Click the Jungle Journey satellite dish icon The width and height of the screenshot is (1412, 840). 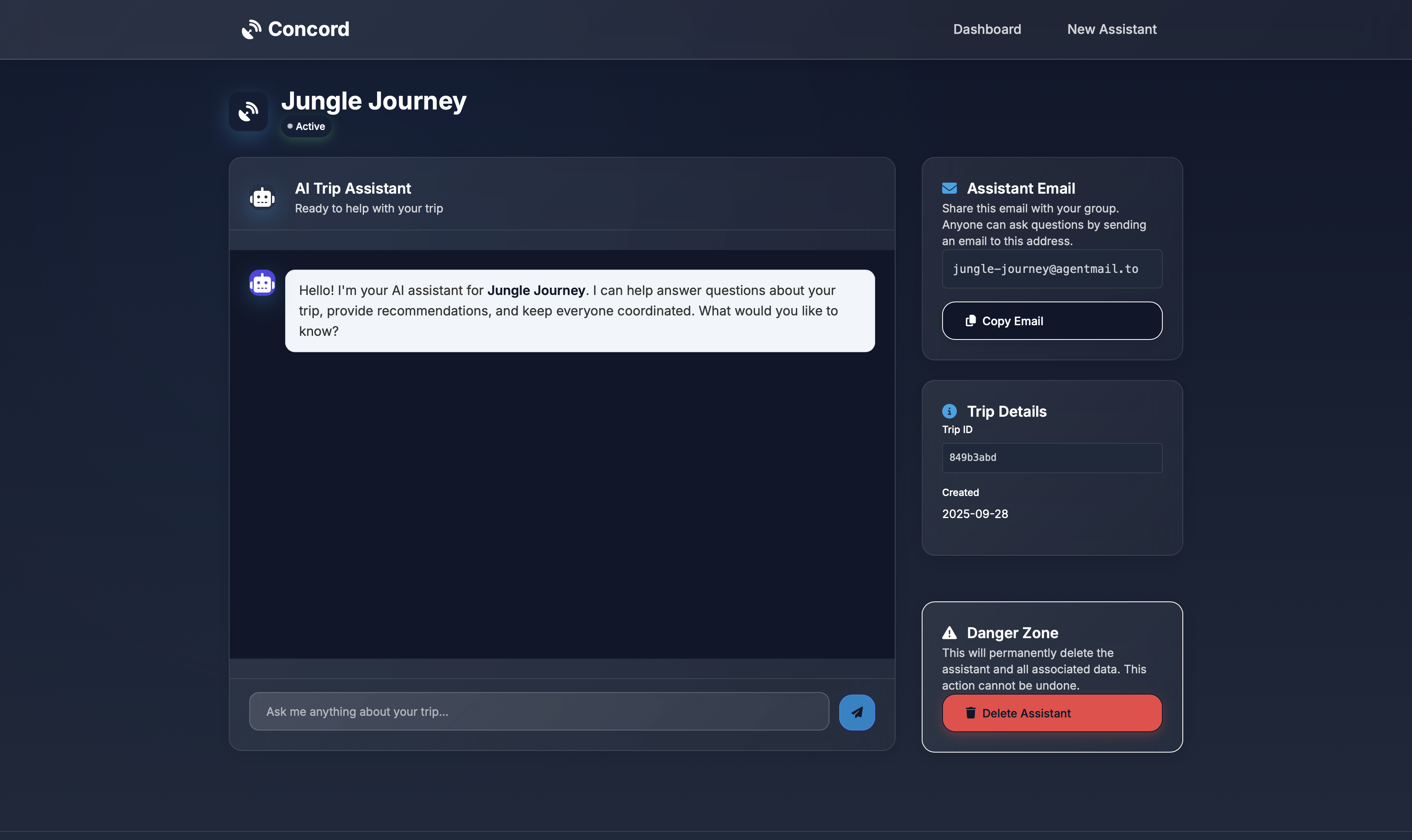point(248,112)
